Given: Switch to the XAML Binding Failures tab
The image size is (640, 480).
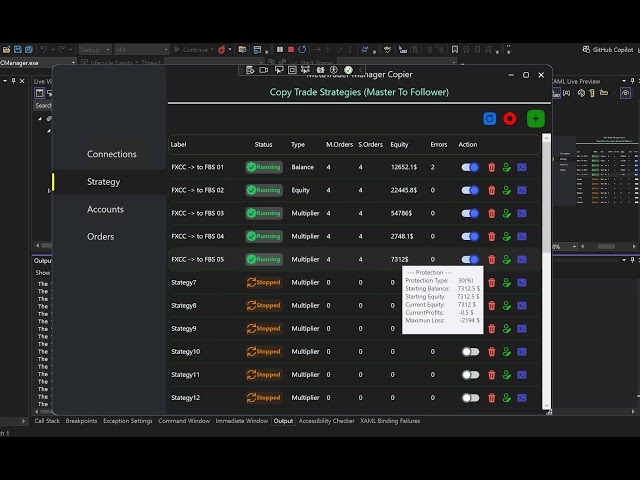Looking at the screenshot, I should click(x=390, y=421).
